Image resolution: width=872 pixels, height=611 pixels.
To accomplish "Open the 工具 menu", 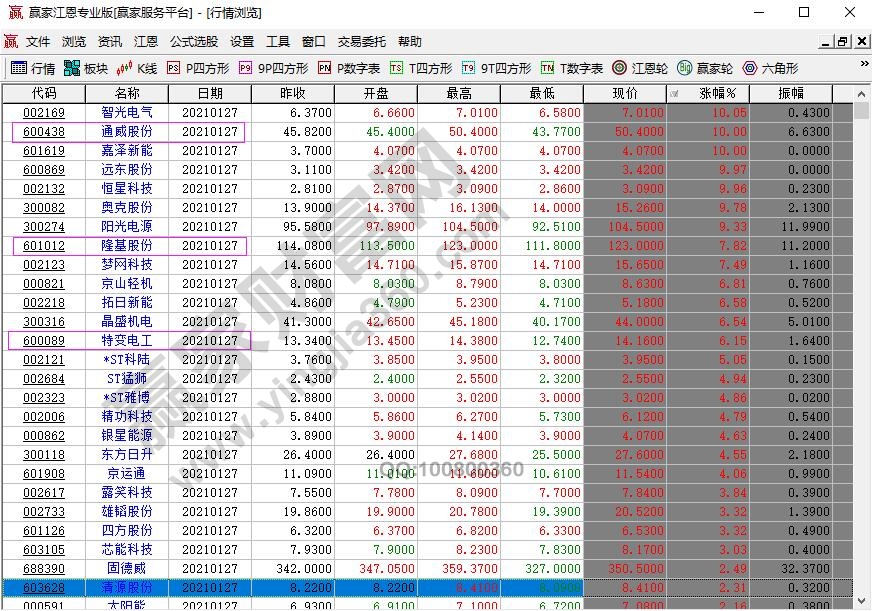I will pos(281,42).
